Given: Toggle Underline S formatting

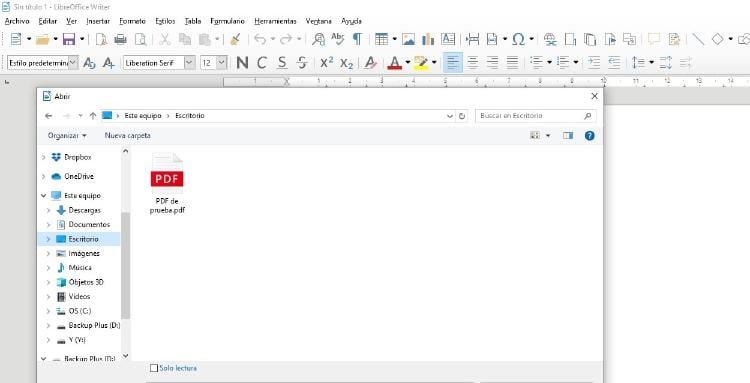Looking at the screenshot, I should [282, 63].
